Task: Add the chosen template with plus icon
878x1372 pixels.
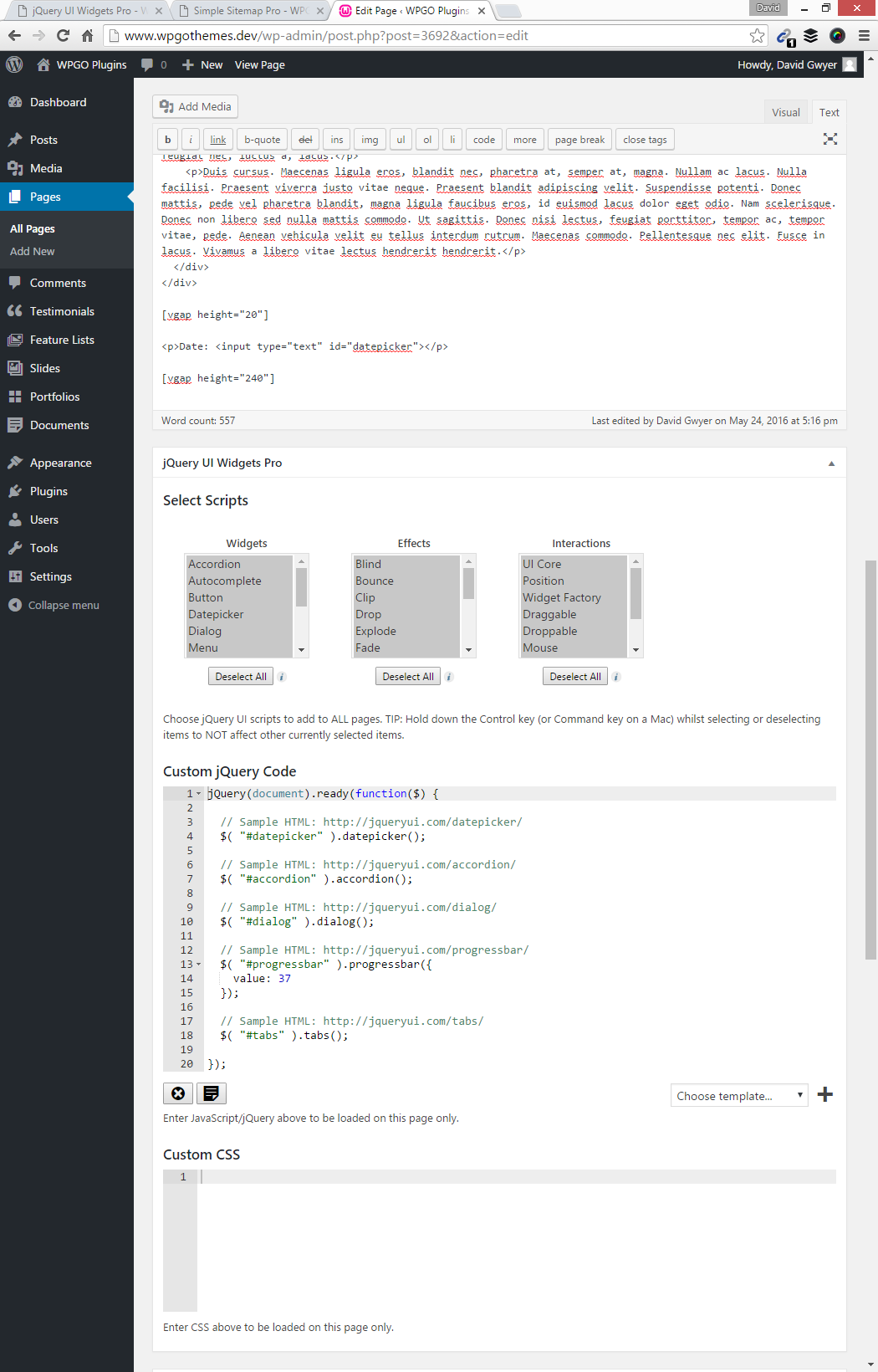Action: click(x=825, y=1094)
